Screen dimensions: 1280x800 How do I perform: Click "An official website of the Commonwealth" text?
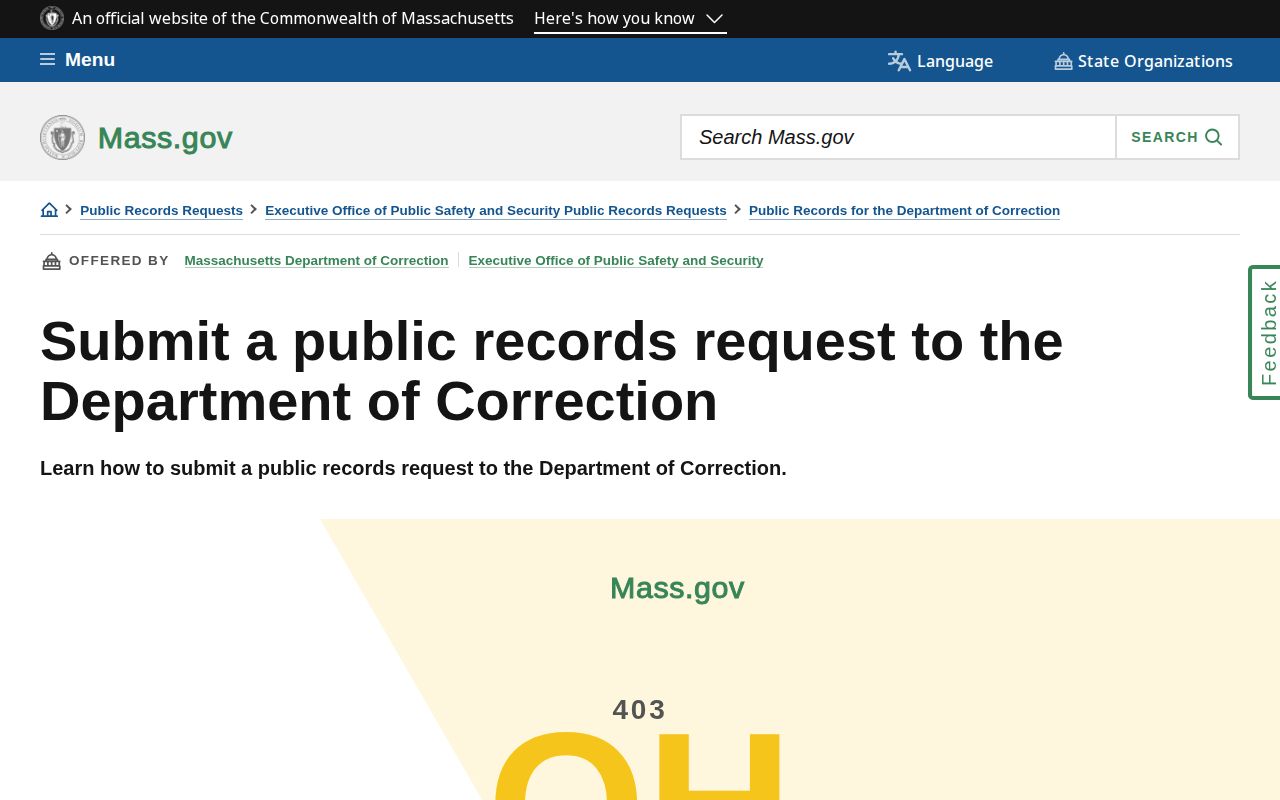pos(293,18)
